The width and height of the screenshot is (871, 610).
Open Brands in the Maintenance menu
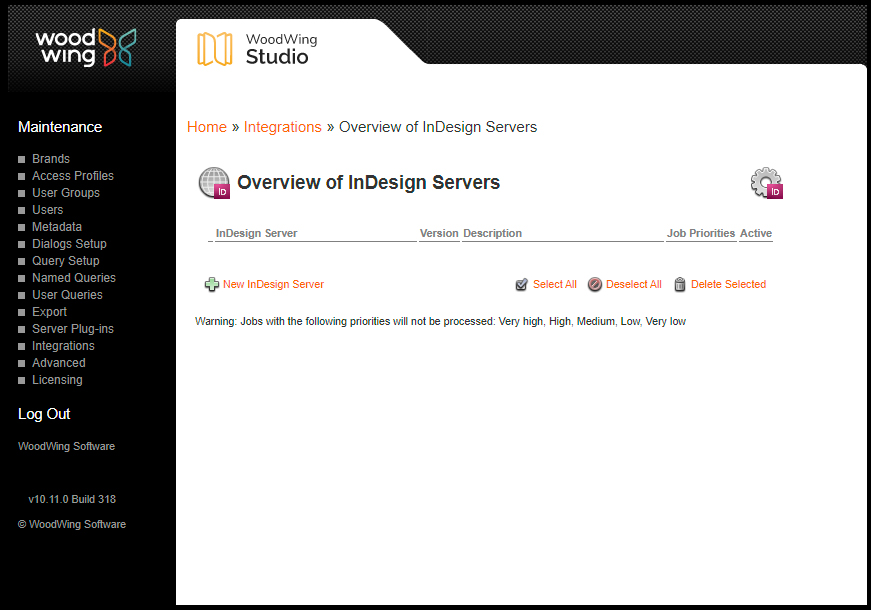click(51, 159)
